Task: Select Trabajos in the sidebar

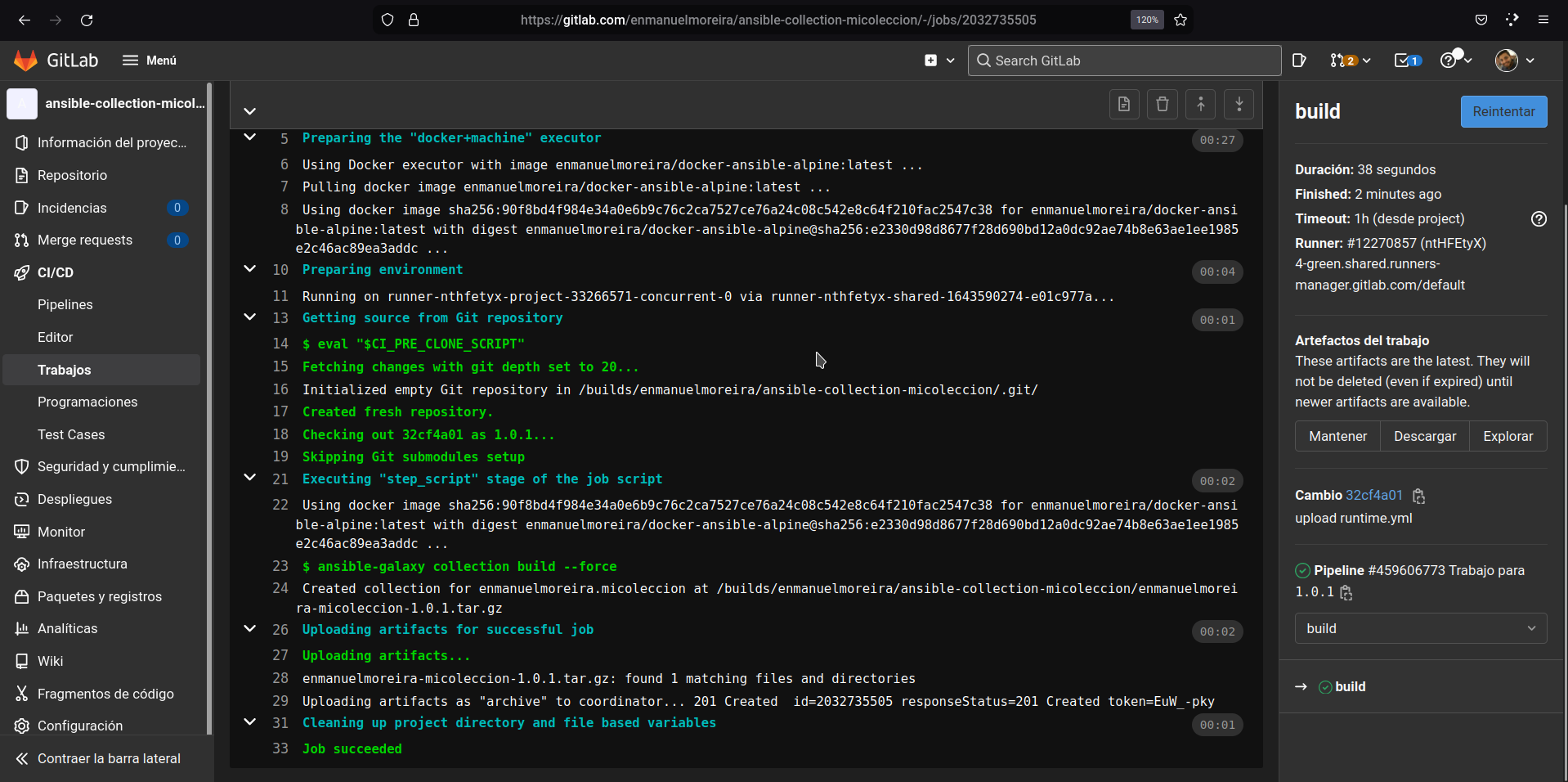Action: [101, 370]
